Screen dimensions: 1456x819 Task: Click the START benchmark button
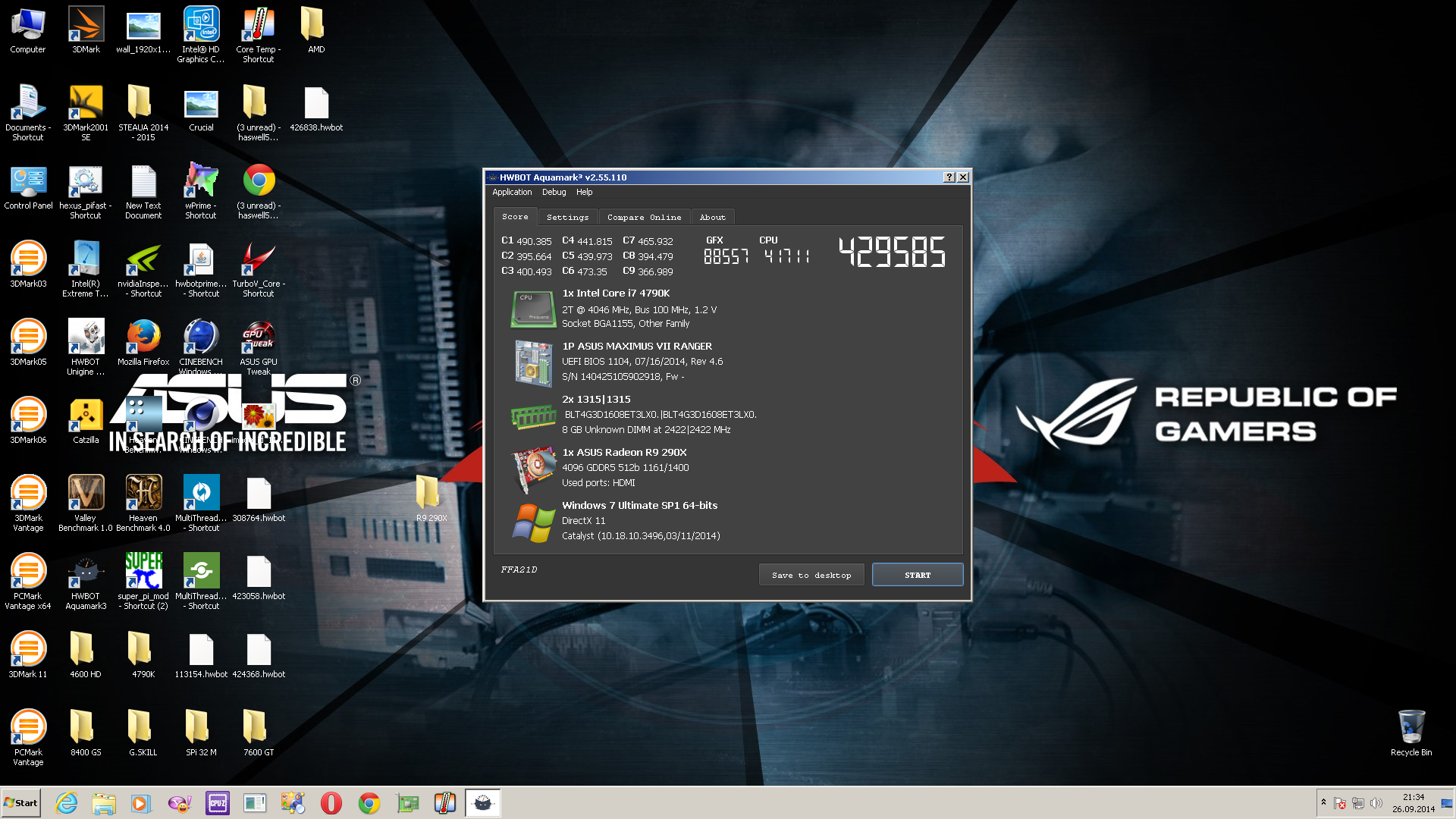[x=918, y=575]
